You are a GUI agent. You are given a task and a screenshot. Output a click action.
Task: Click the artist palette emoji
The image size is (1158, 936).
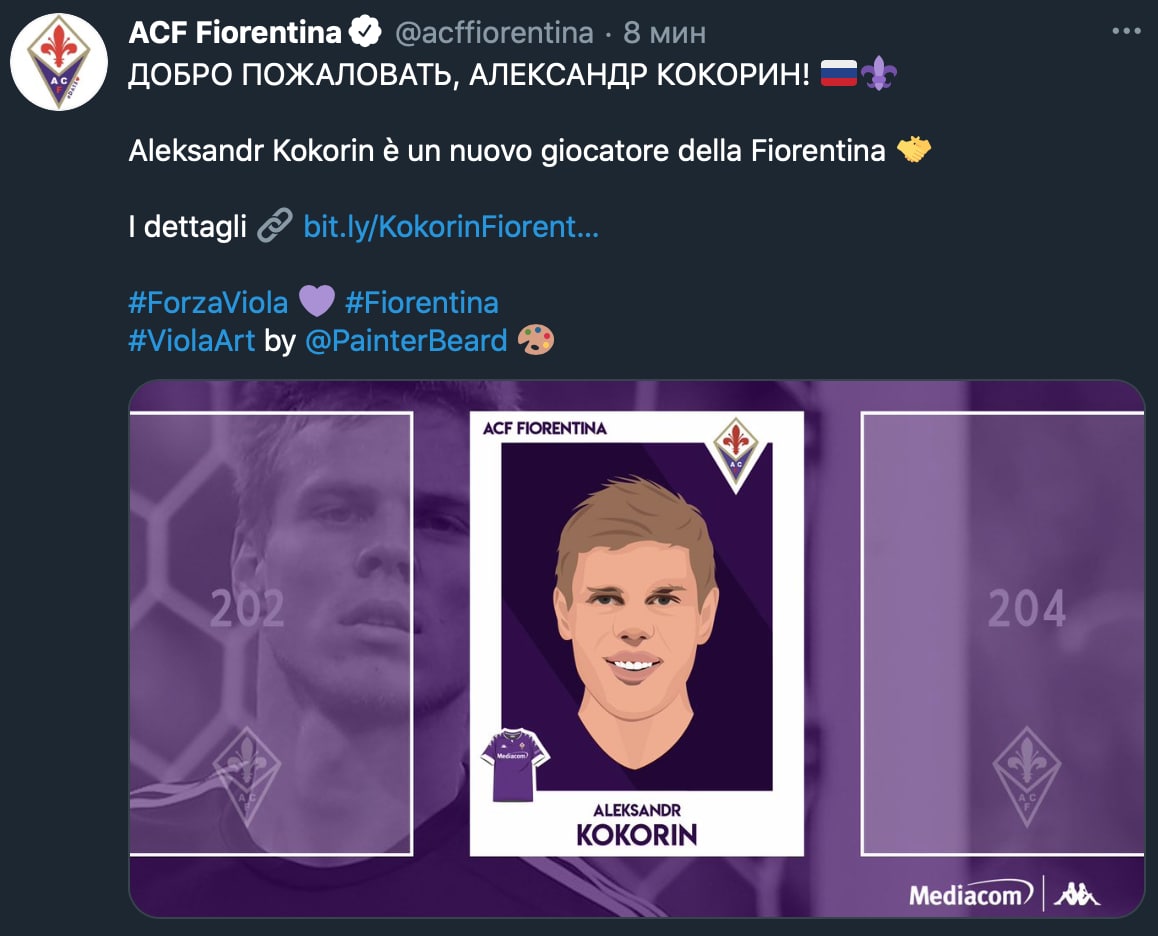(536, 341)
